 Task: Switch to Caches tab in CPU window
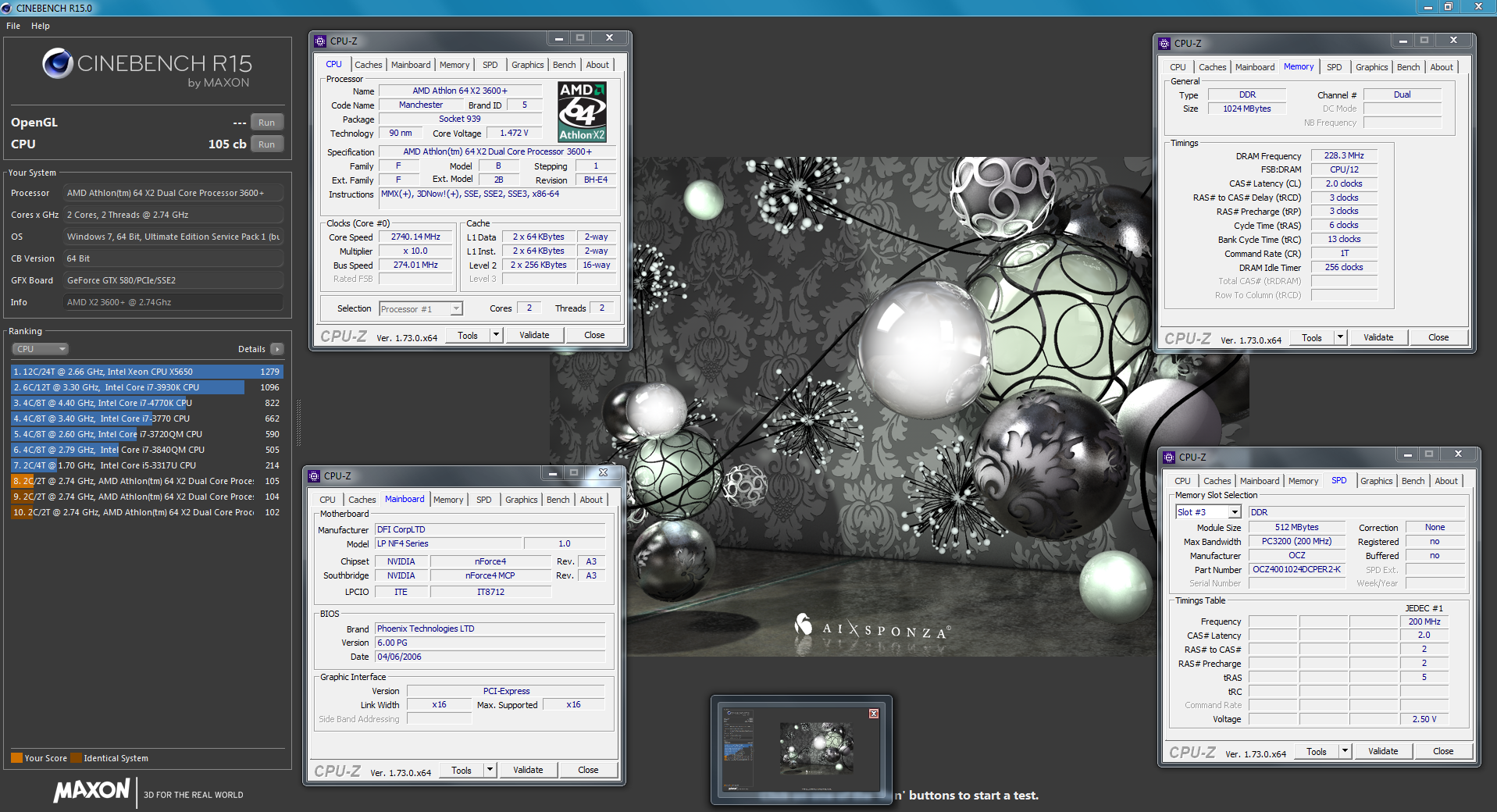click(368, 65)
